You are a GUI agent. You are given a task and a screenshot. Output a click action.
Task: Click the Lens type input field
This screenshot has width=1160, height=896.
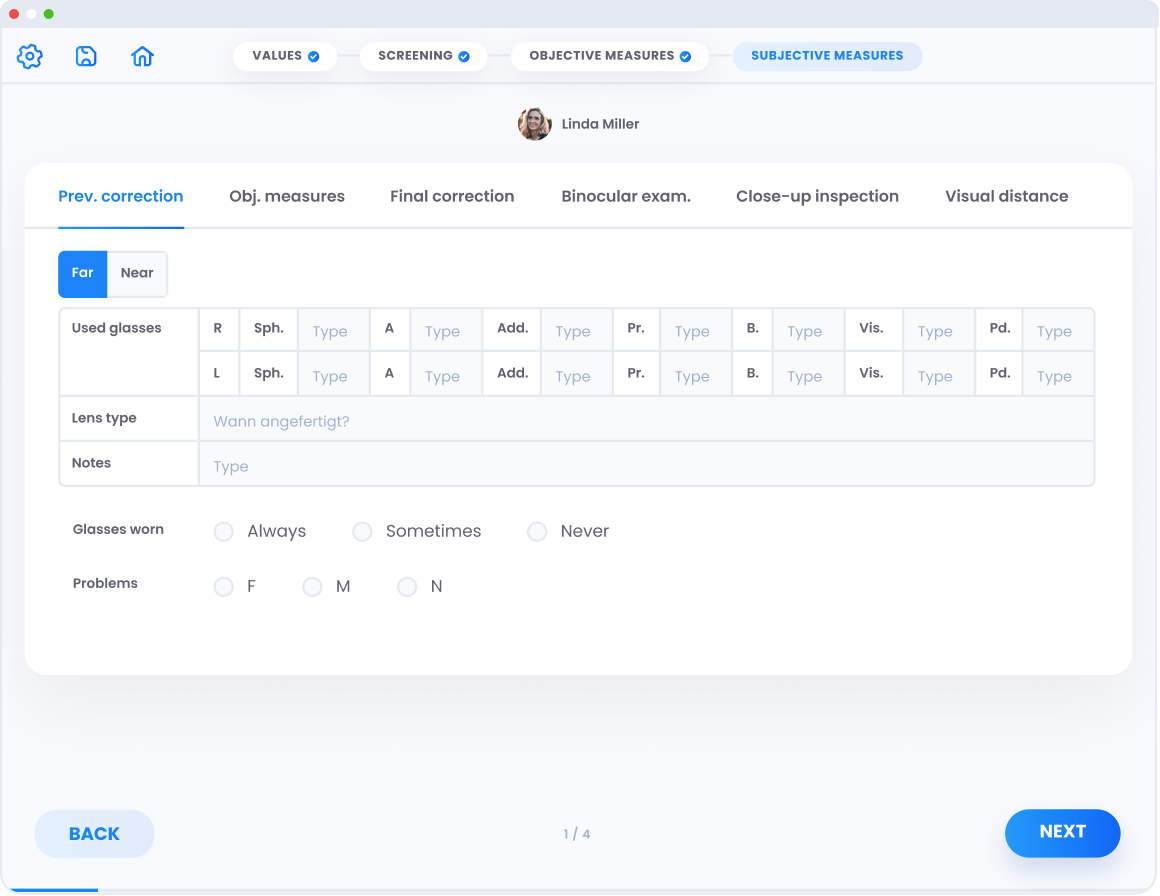[645, 421]
